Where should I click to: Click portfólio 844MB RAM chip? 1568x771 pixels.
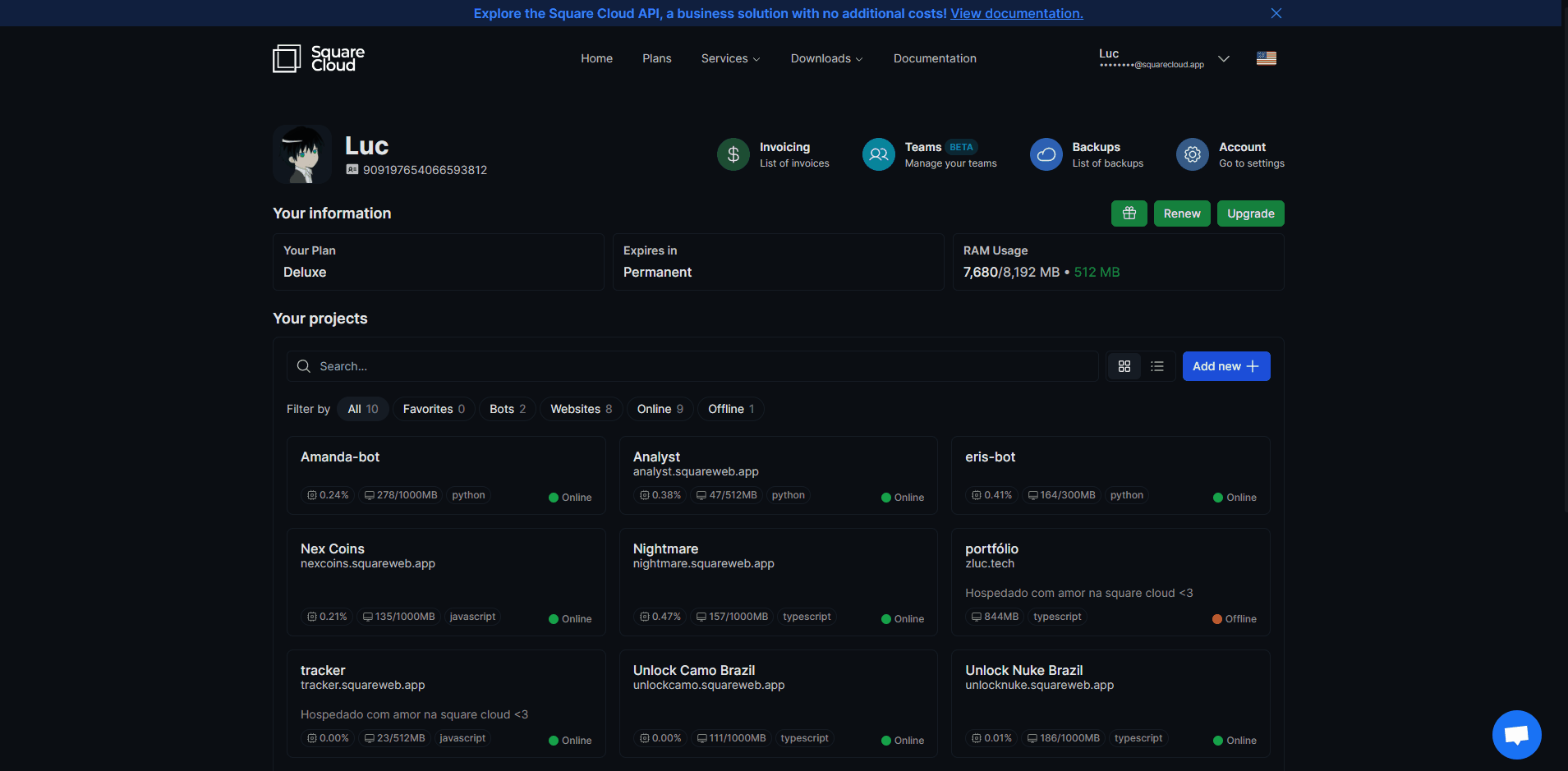pyautogui.click(x=995, y=617)
